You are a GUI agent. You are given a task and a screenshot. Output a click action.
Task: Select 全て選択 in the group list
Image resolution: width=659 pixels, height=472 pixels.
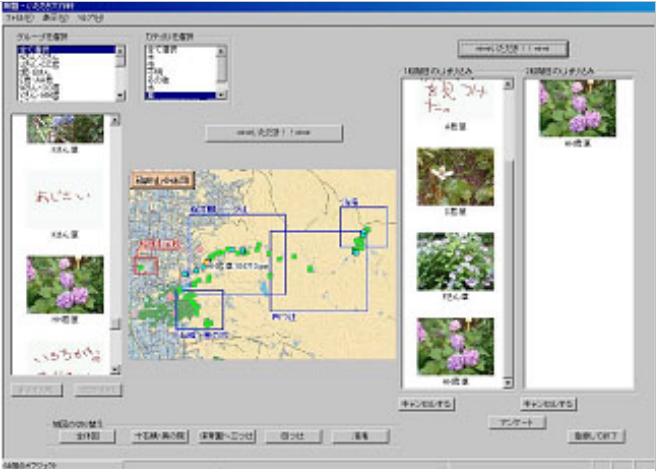click(x=66, y=50)
